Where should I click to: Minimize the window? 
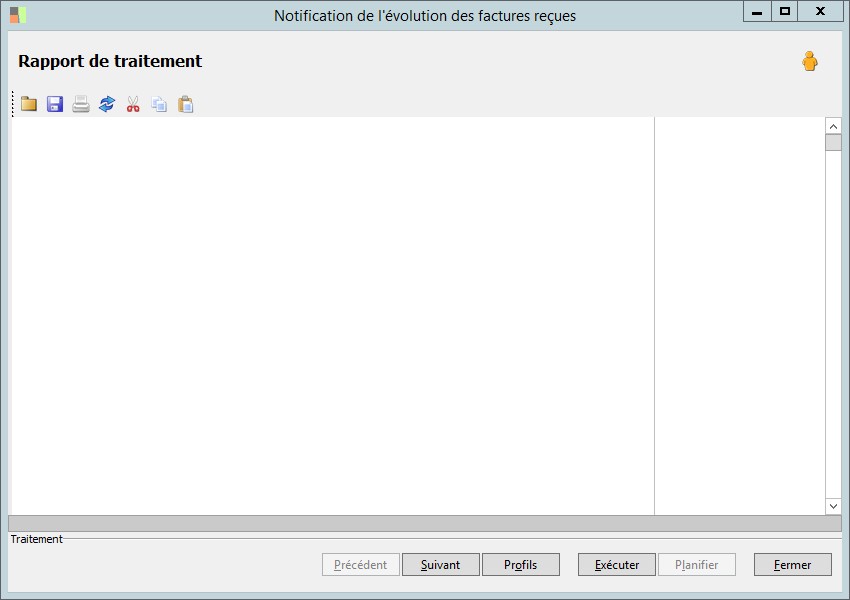[x=757, y=11]
